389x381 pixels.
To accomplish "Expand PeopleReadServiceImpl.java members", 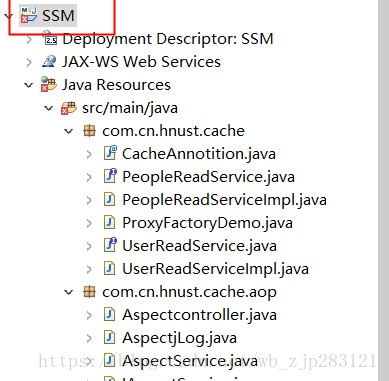I will [89, 200].
